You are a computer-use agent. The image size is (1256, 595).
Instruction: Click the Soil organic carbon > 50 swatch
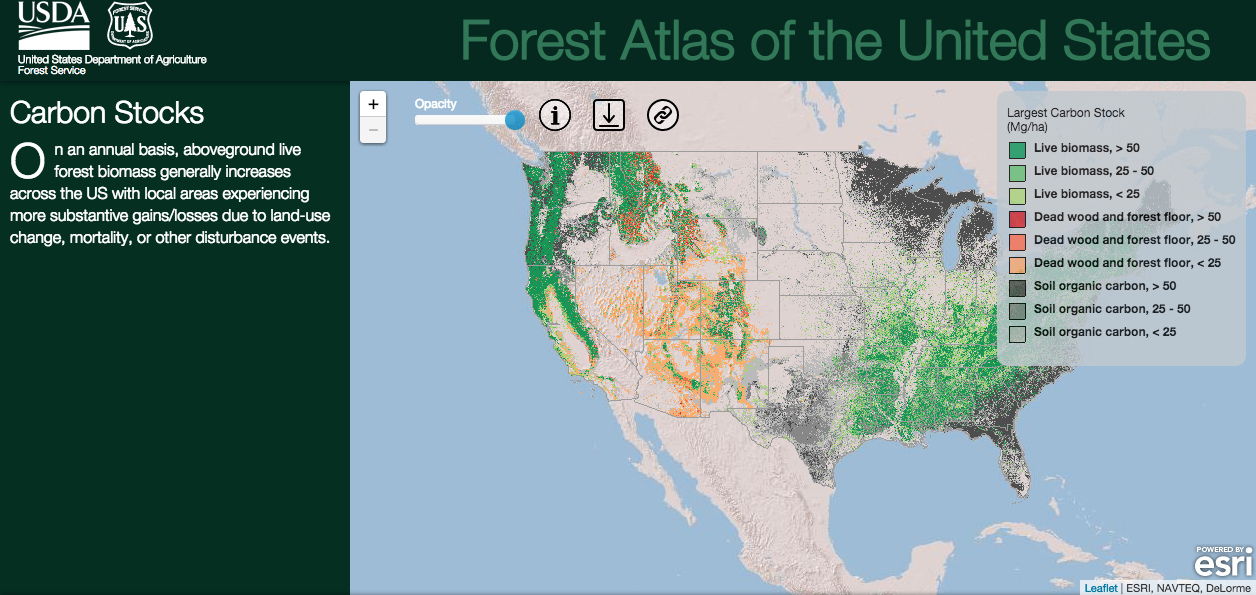1017,287
